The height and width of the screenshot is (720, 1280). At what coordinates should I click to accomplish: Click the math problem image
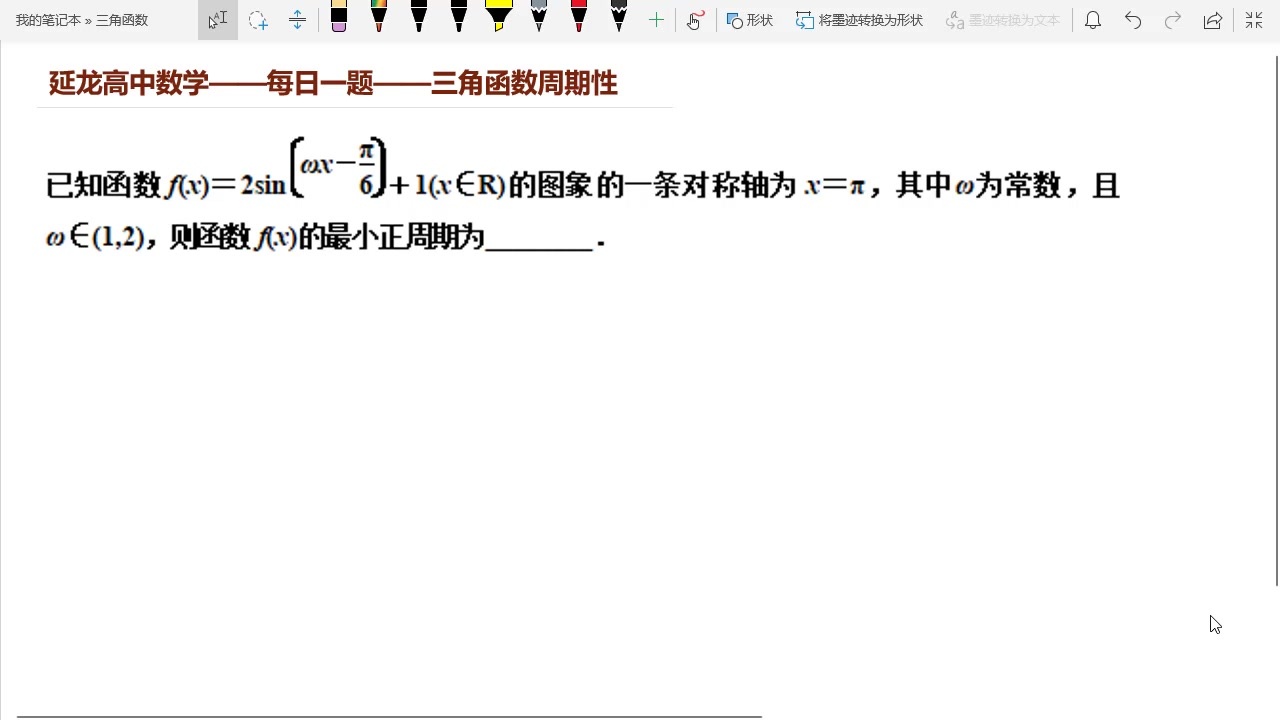tap(583, 196)
